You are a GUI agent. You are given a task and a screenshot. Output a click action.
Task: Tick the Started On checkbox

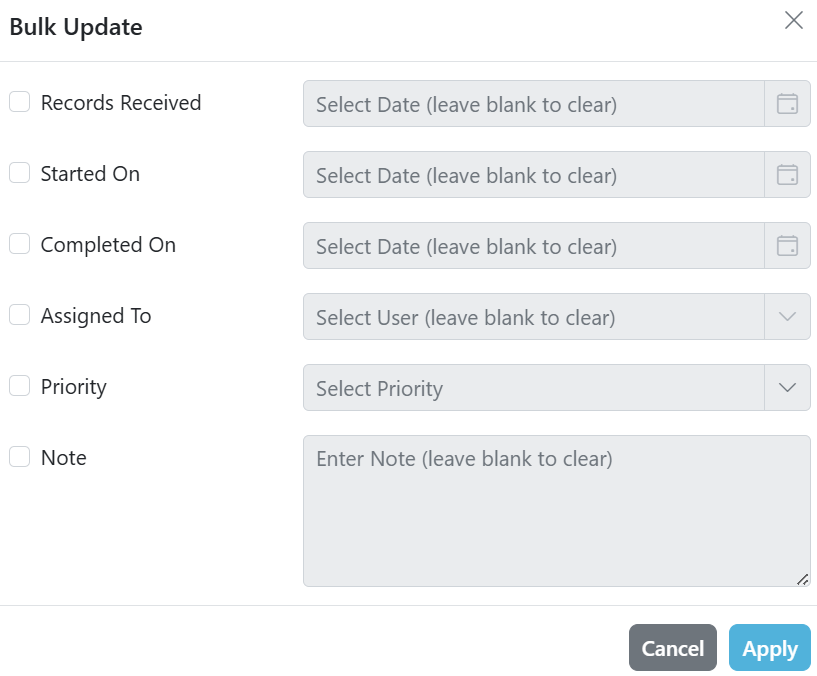click(x=19, y=173)
